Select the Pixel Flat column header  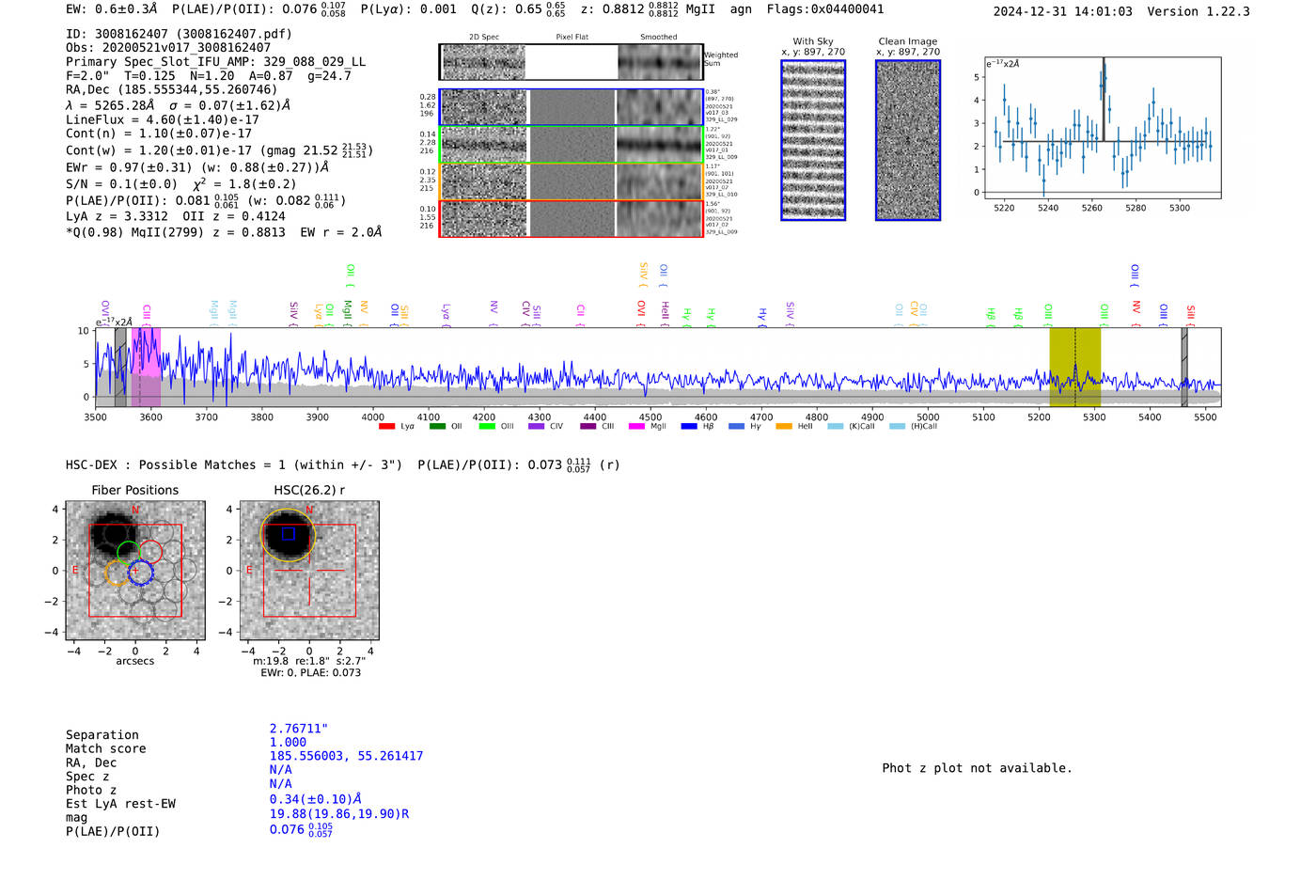pyautogui.click(x=572, y=38)
